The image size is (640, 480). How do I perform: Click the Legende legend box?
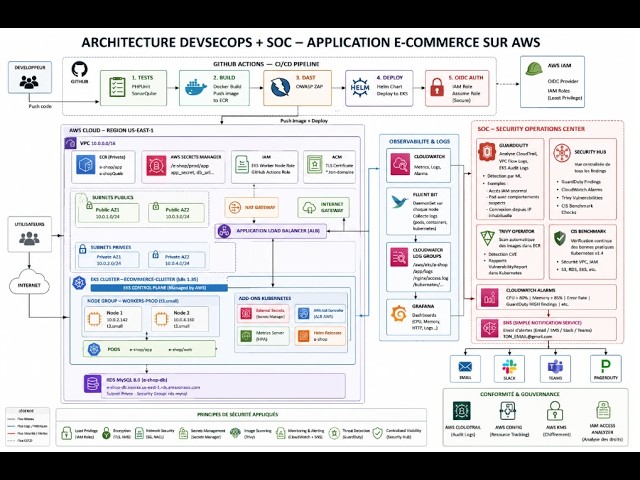click(x=27, y=427)
